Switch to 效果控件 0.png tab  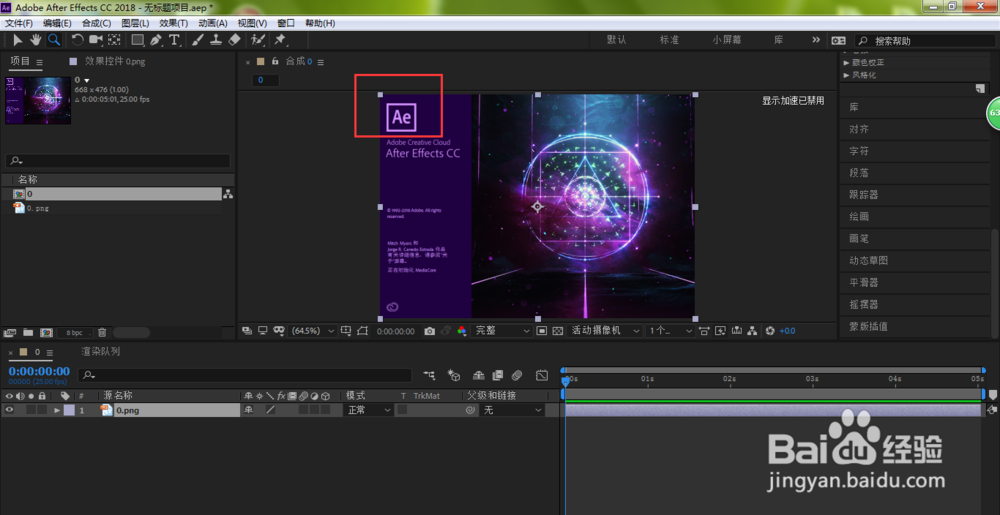click(114, 62)
